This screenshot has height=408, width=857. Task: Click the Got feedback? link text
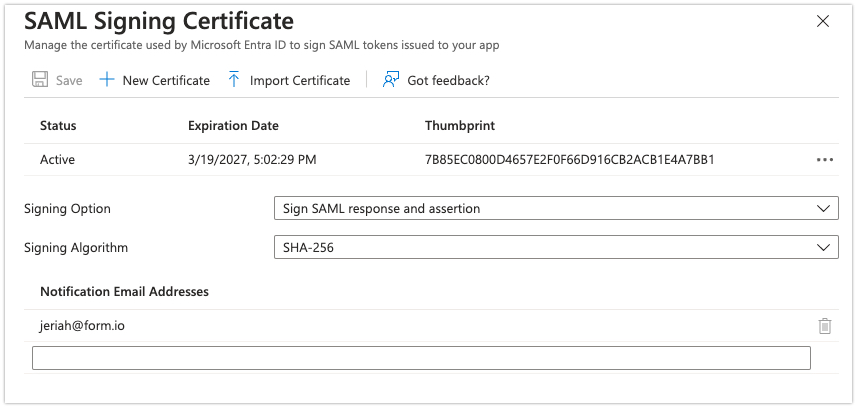pos(448,80)
